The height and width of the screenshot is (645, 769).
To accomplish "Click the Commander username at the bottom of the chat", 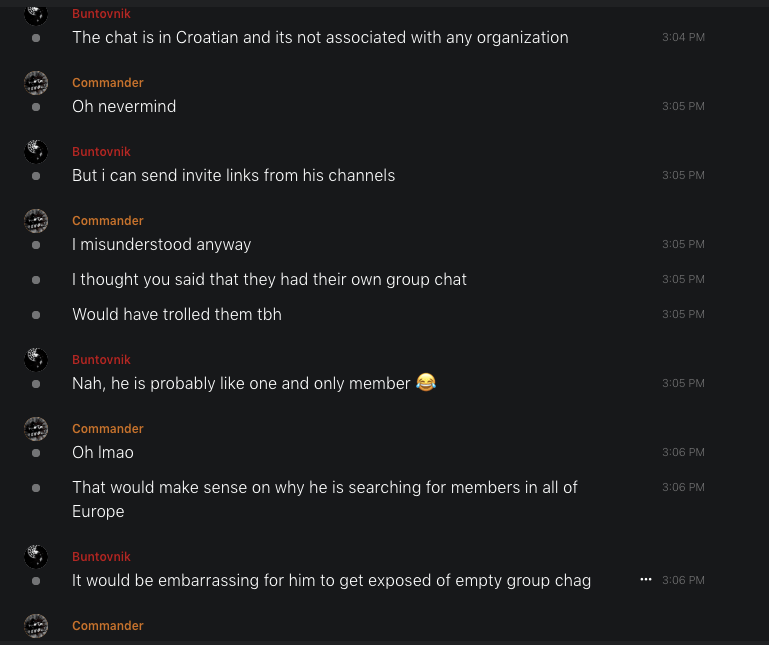I will point(108,626).
